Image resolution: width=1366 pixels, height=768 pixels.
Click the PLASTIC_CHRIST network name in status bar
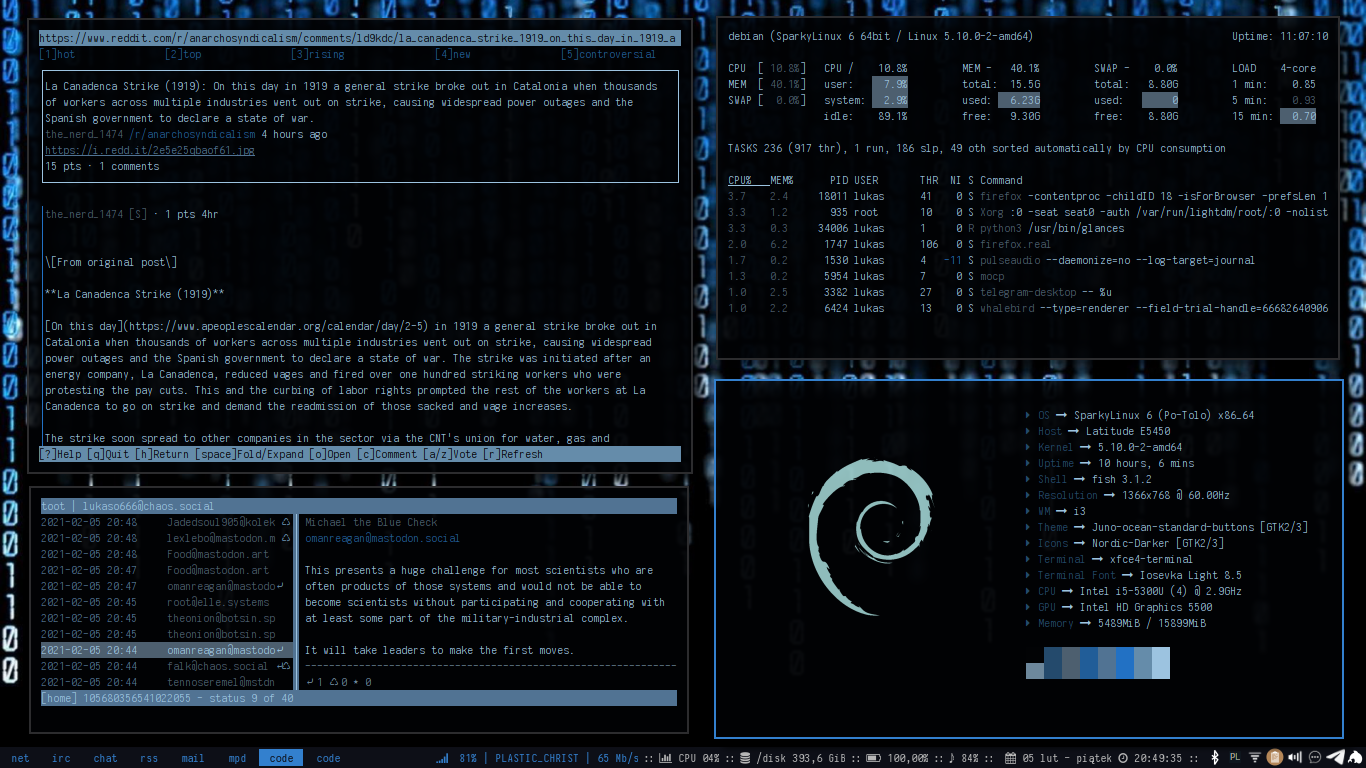coord(537,758)
